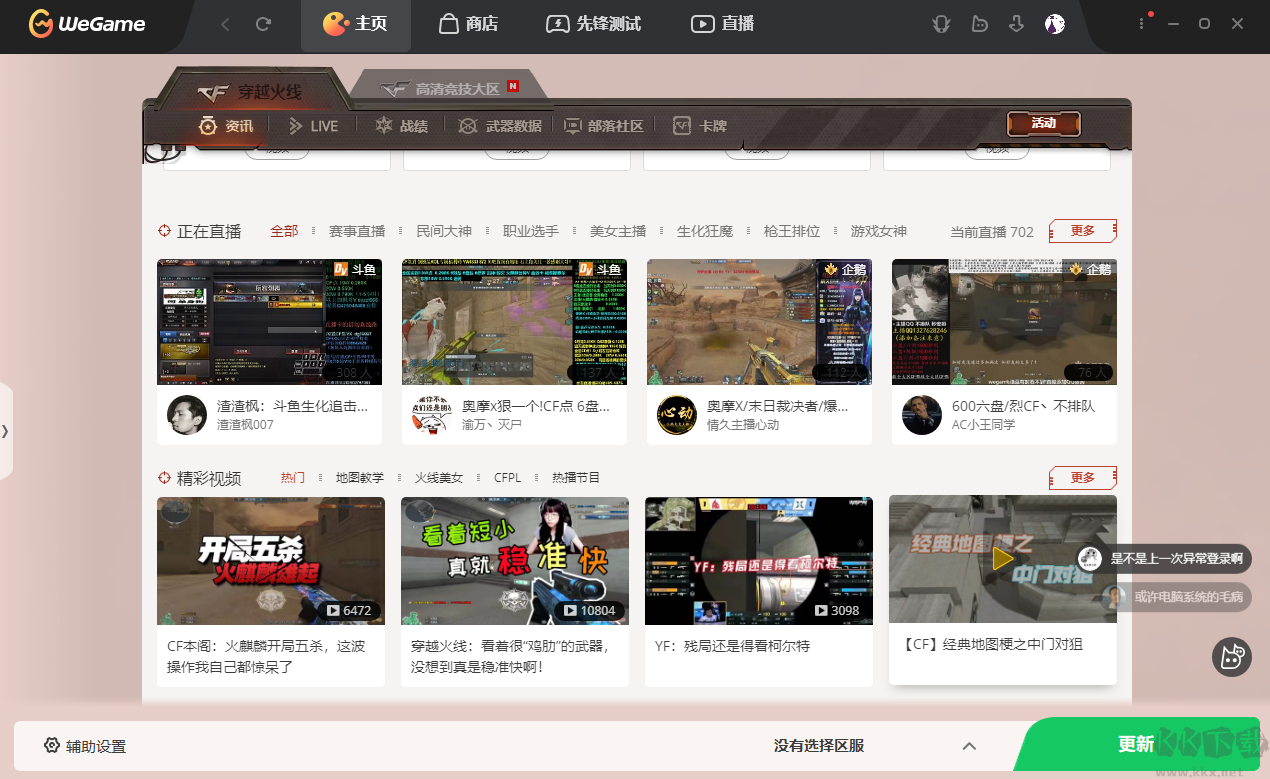Select the 热门 video category
Viewport: 1270px width, 779px height.
tap(293, 478)
